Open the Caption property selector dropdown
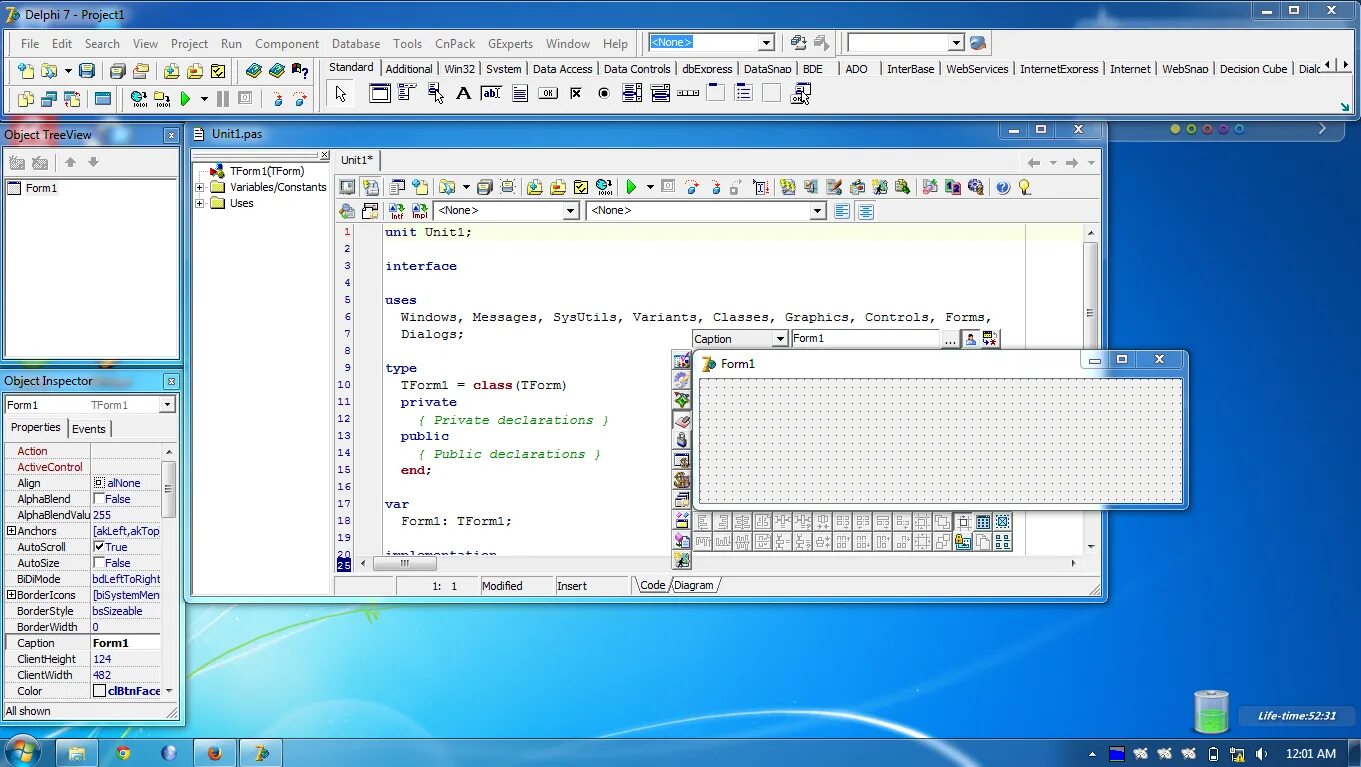 [x=778, y=339]
